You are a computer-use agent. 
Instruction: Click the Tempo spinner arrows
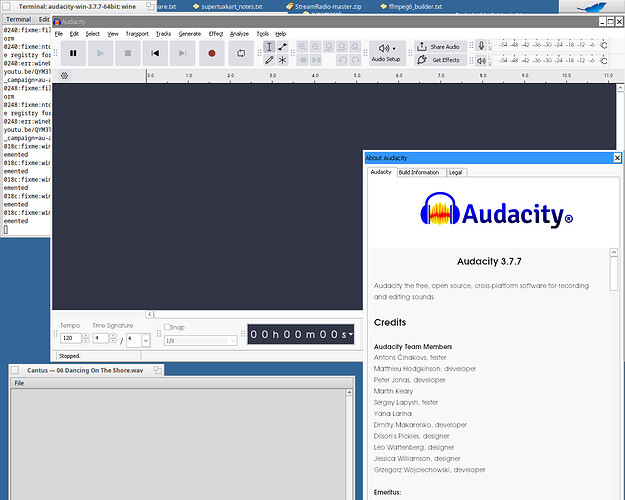(85, 338)
